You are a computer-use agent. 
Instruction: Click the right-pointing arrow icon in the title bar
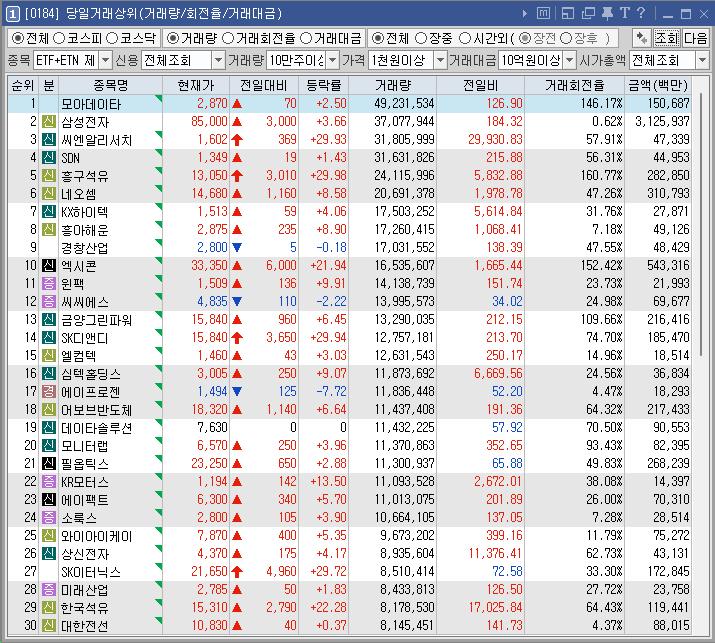coord(525,14)
